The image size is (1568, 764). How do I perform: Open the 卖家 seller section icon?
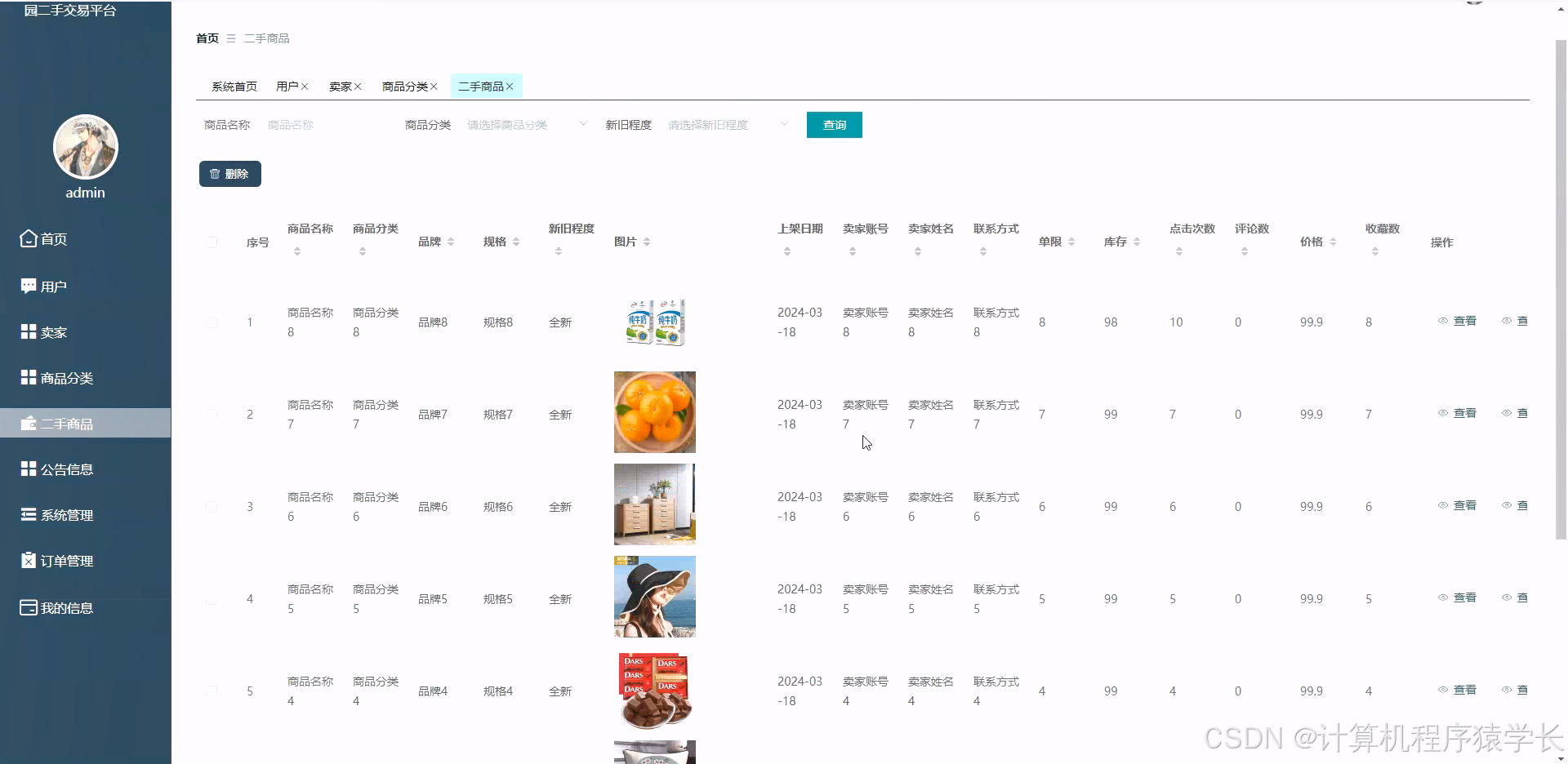[x=27, y=331]
